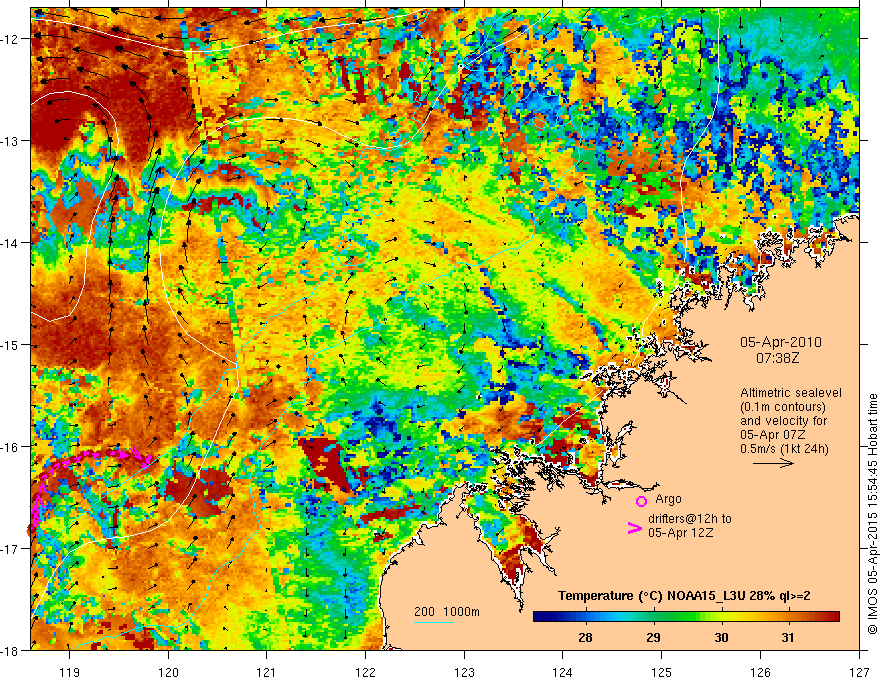The image size is (880, 680).
Task: Click the '200 1000m' depth contour label
Action: [447, 612]
